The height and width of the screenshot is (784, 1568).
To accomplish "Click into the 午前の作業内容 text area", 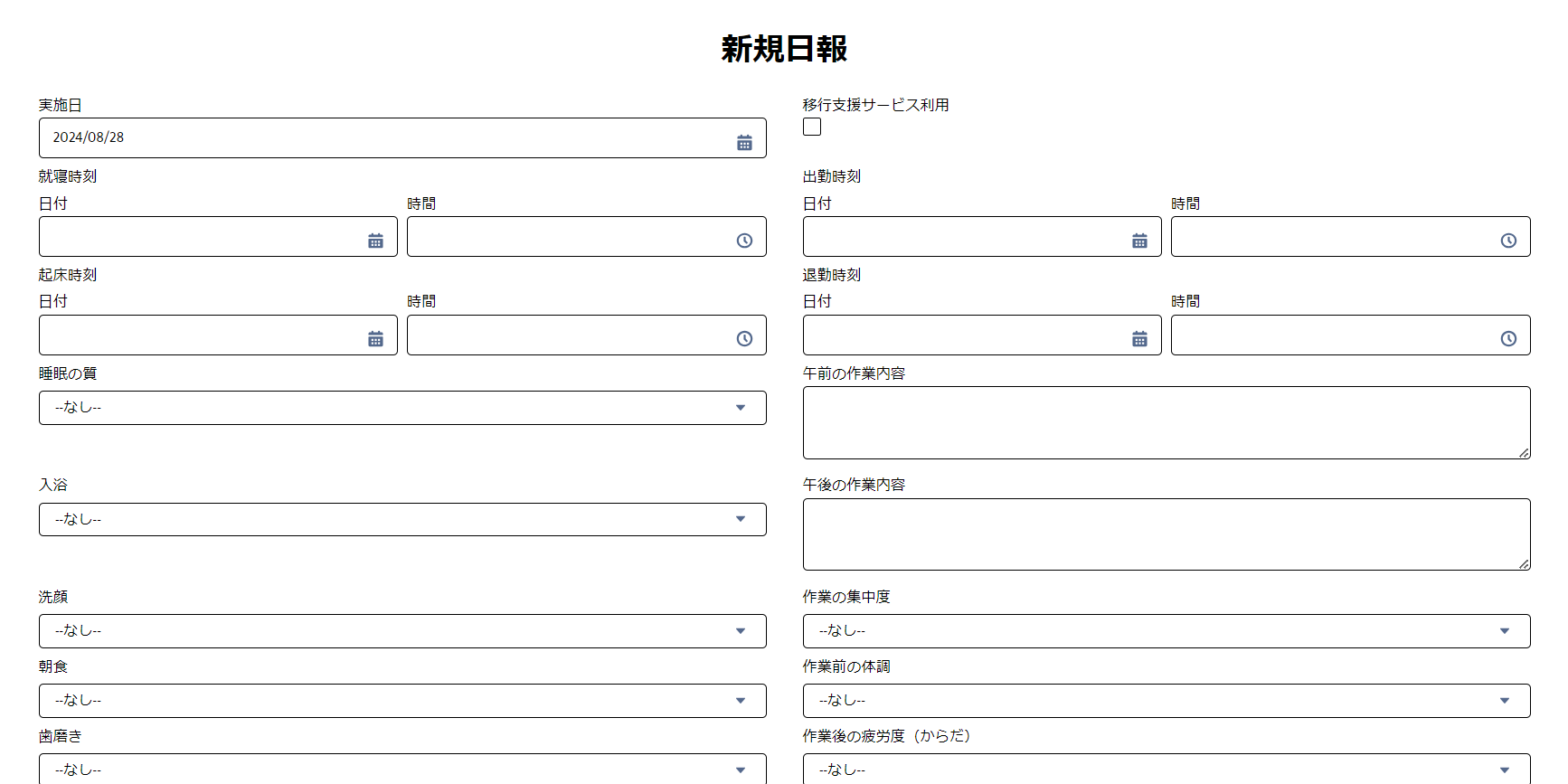I will (x=1167, y=422).
